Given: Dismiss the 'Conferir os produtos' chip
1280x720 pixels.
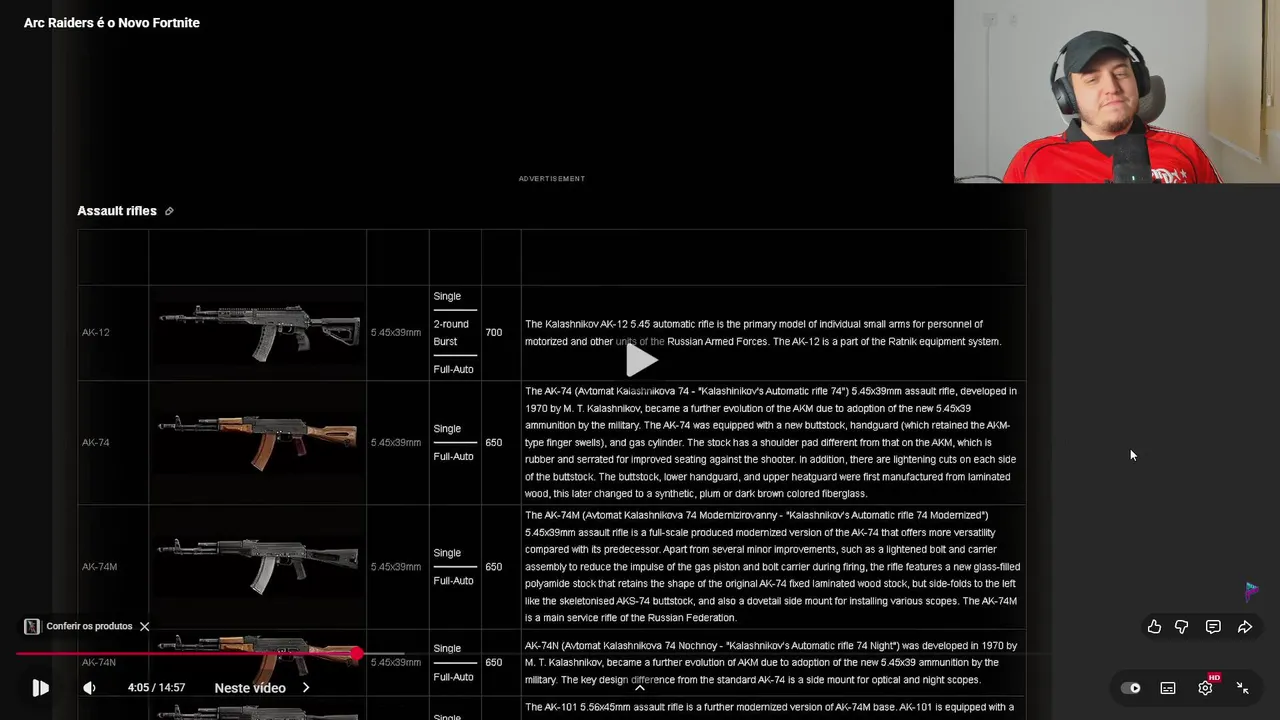Looking at the screenshot, I should [144, 626].
